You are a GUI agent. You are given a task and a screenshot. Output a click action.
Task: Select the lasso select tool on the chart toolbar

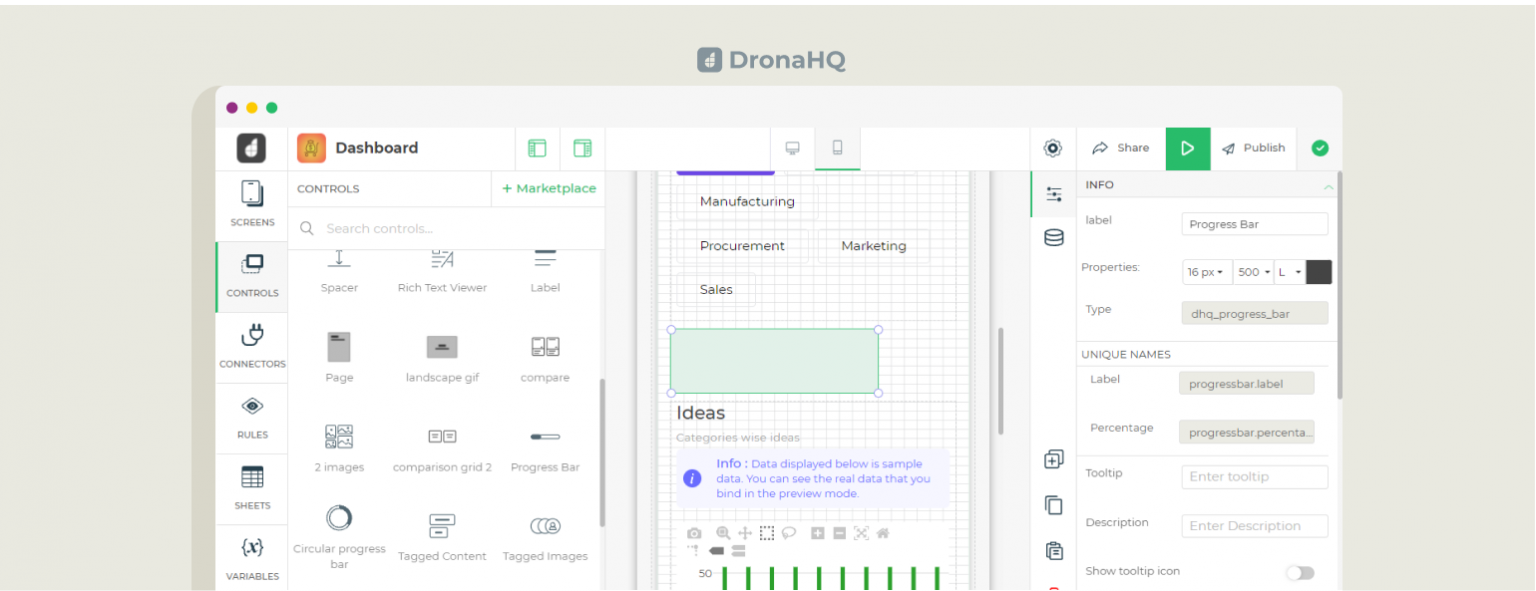click(x=789, y=533)
